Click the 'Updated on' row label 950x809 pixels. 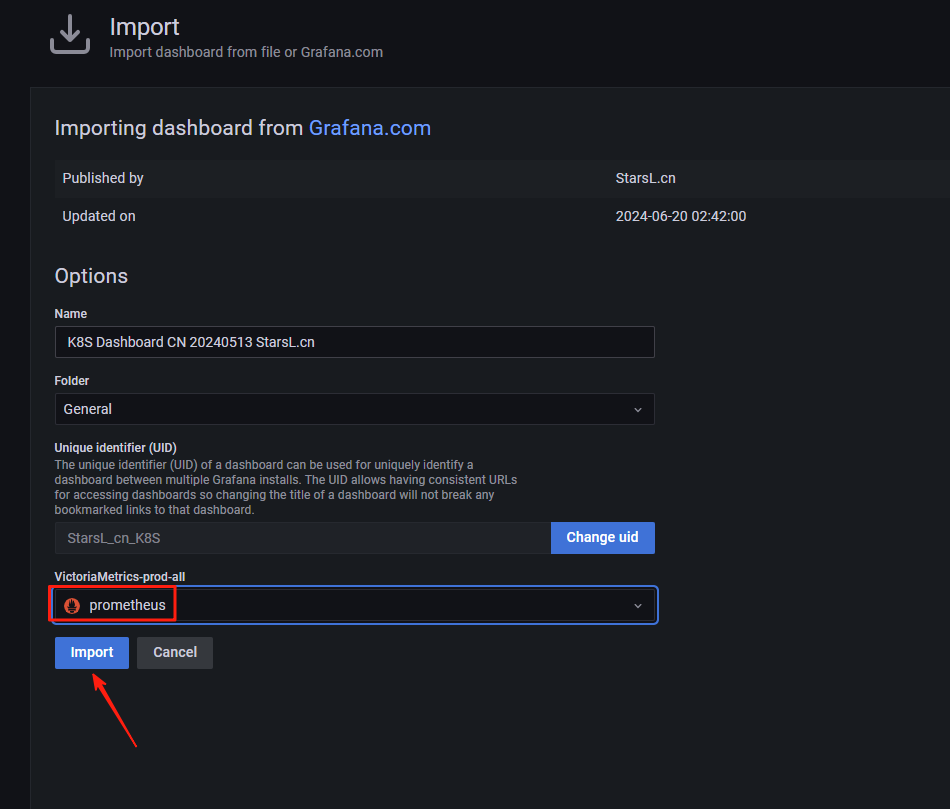tap(99, 216)
